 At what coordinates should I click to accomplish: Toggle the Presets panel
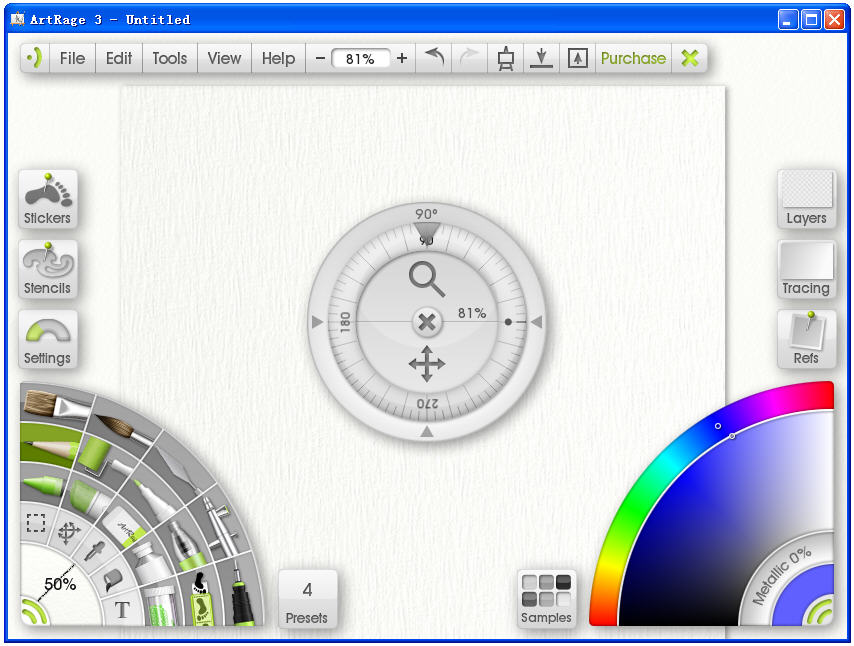(x=308, y=600)
